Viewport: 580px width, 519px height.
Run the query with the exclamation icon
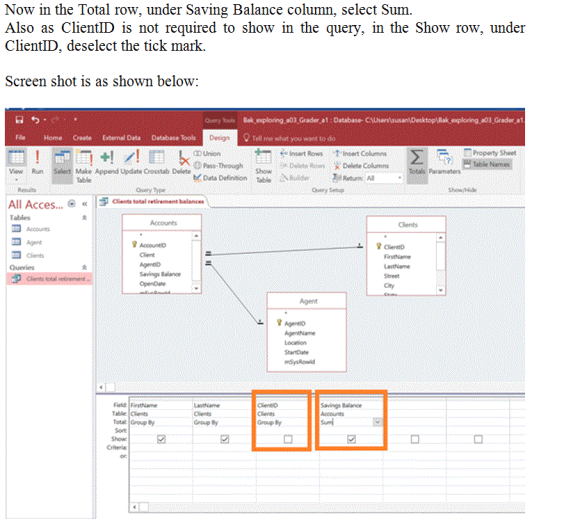pos(37,162)
